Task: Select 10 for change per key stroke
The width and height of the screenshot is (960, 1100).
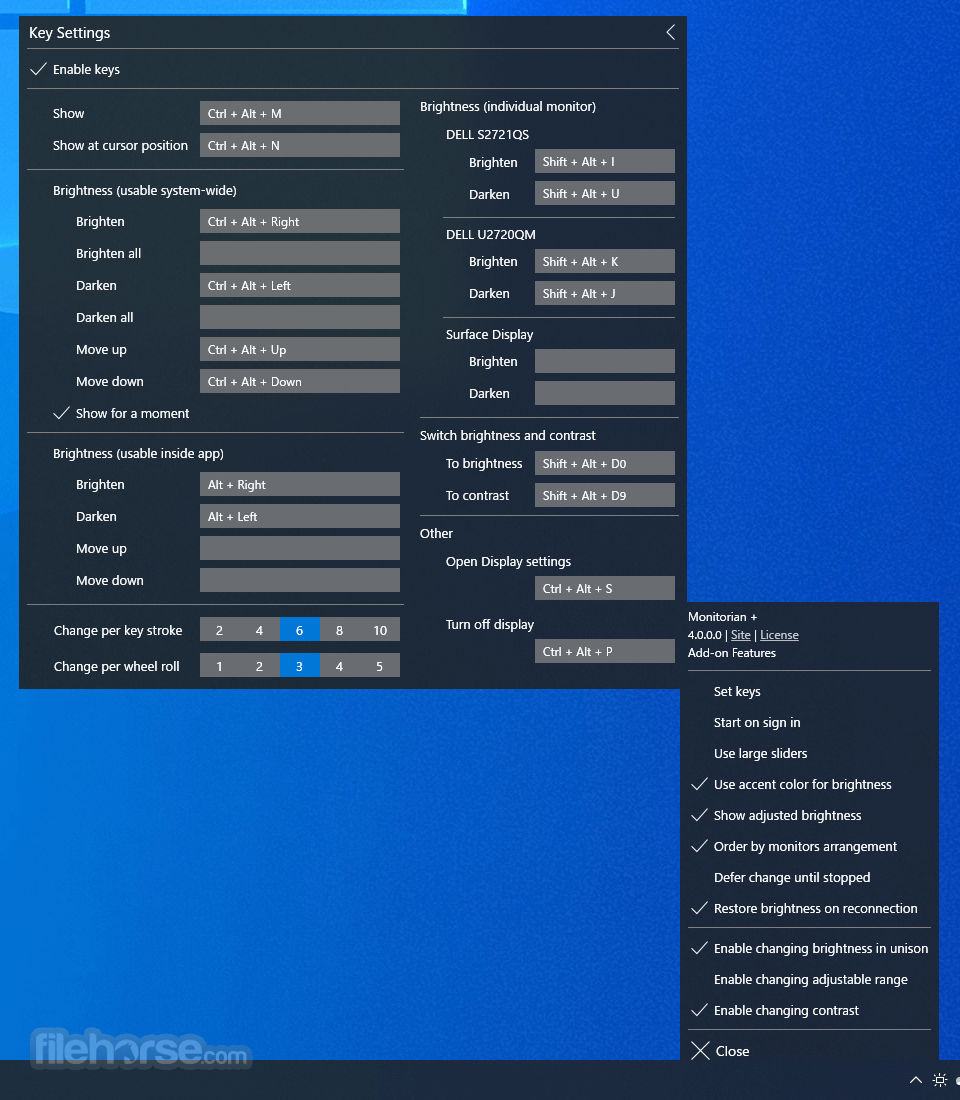Action: click(x=380, y=630)
